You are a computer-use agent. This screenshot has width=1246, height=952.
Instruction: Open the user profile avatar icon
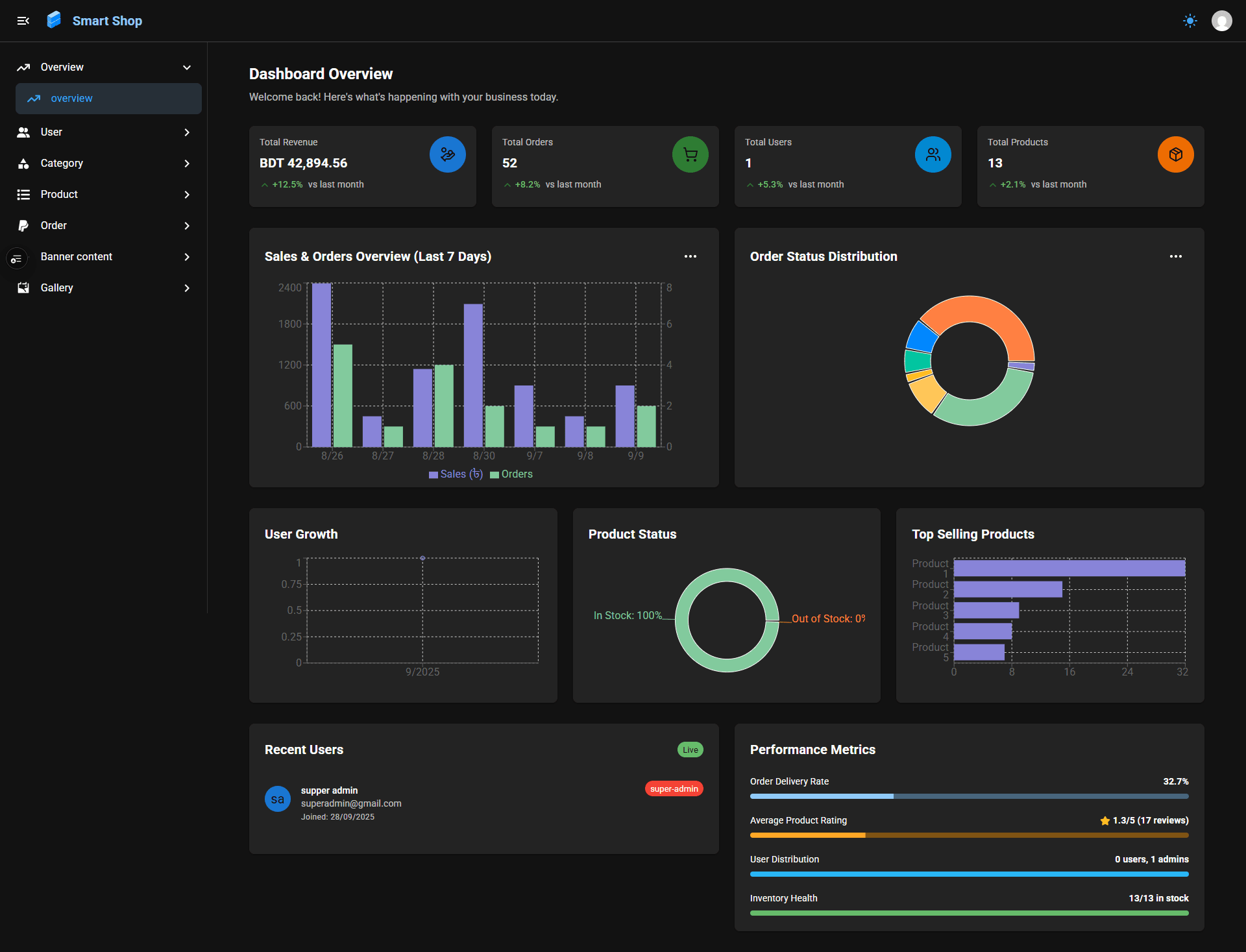point(1223,21)
